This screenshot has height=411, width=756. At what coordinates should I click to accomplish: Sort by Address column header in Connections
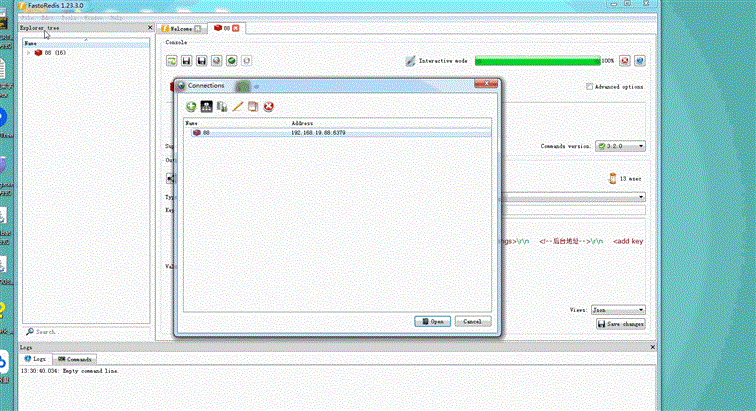click(x=302, y=123)
